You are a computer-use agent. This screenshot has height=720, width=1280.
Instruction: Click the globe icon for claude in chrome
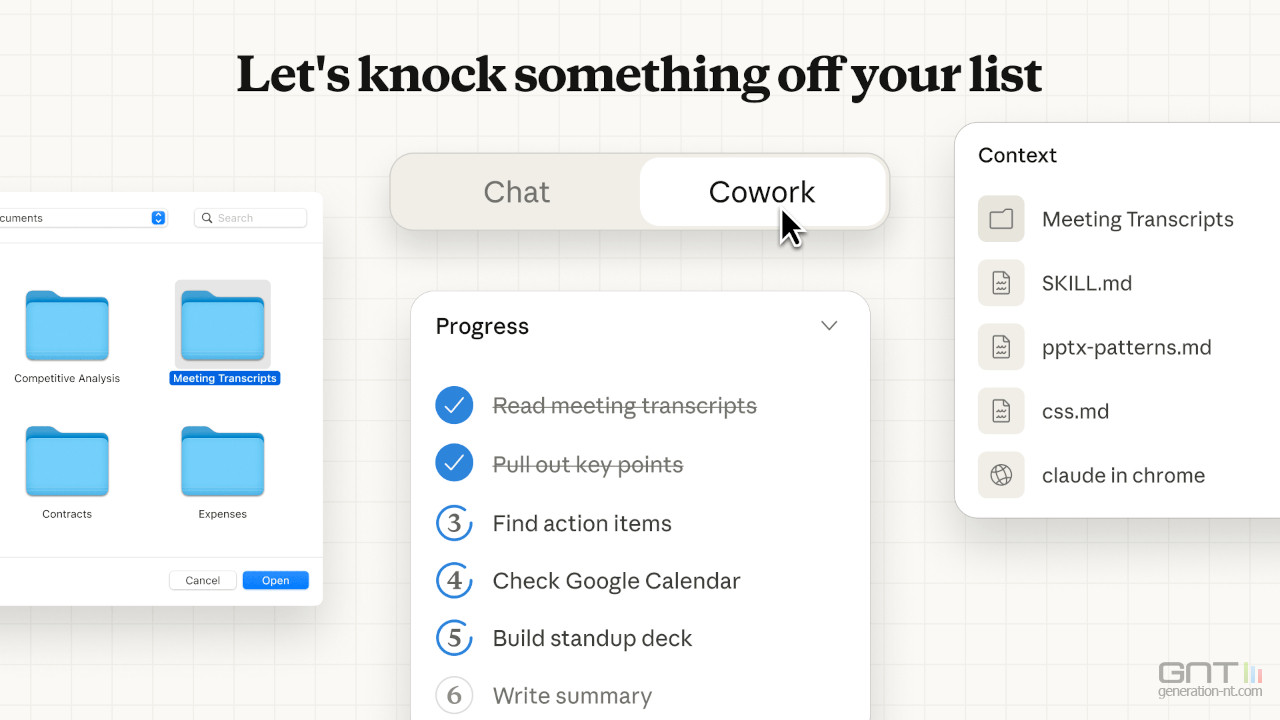point(1001,475)
